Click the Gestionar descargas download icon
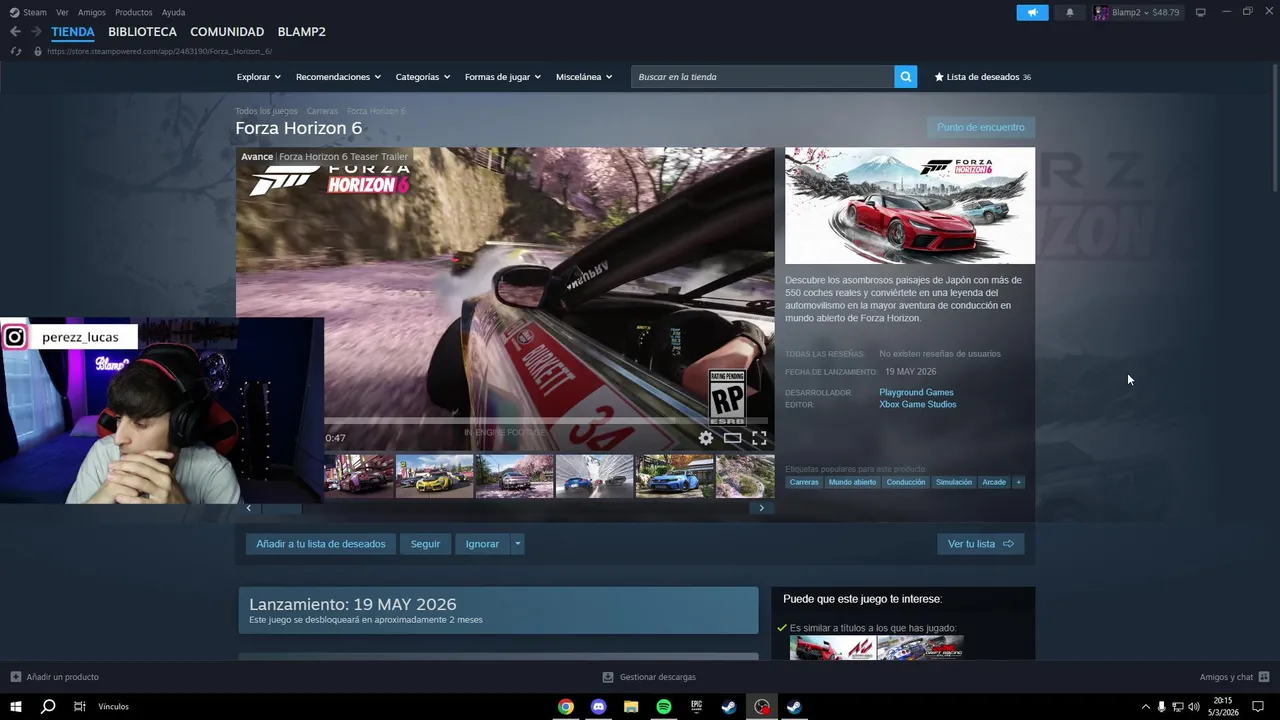The height and width of the screenshot is (720, 1280). pos(608,677)
